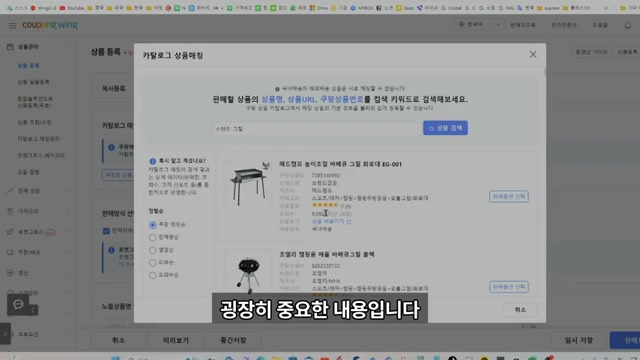
Task: Expand the side panel arrow at left edge
Action: click(5, 333)
